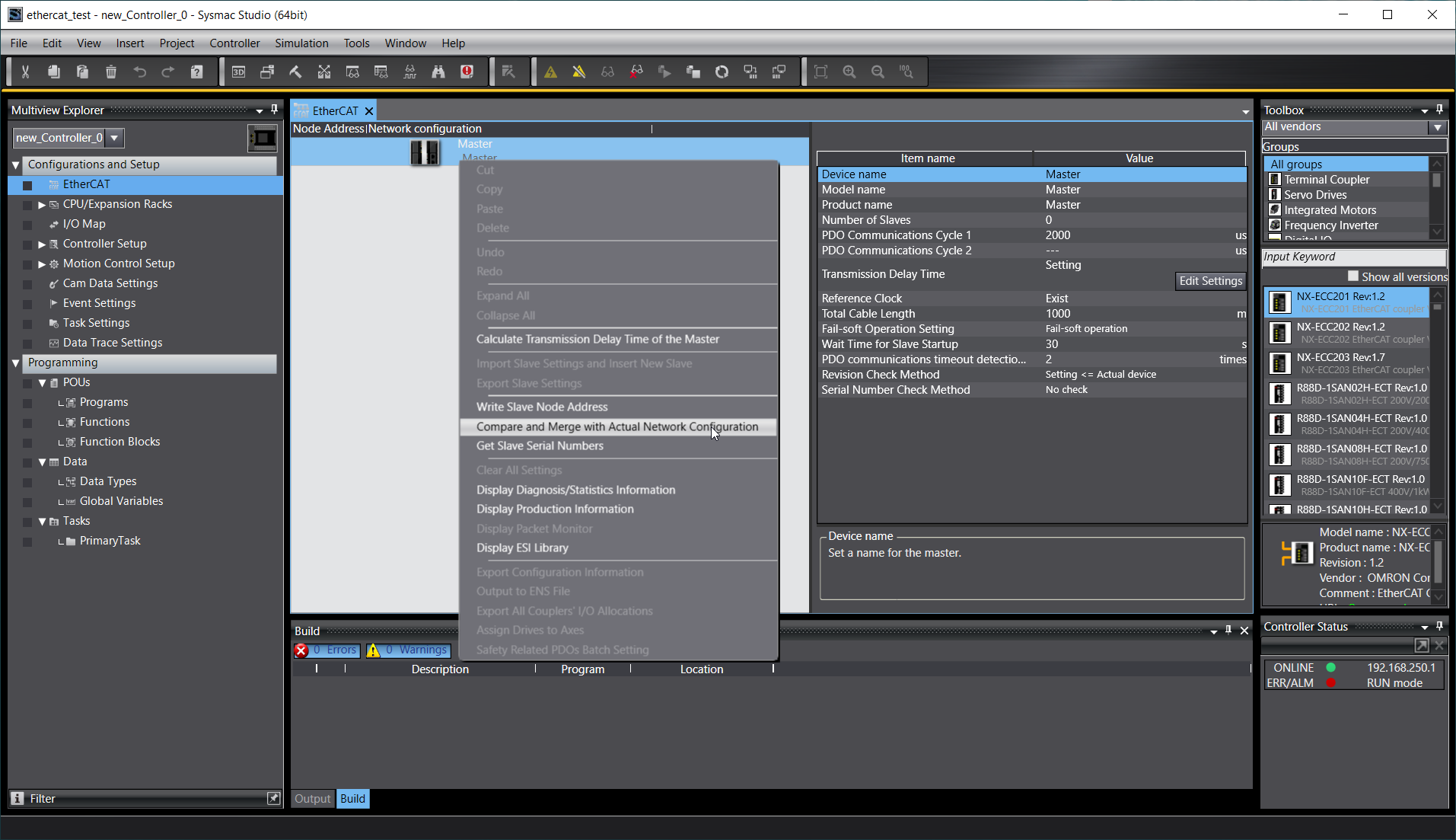
Task: Click the Zoom In magnifier icon
Action: click(849, 72)
